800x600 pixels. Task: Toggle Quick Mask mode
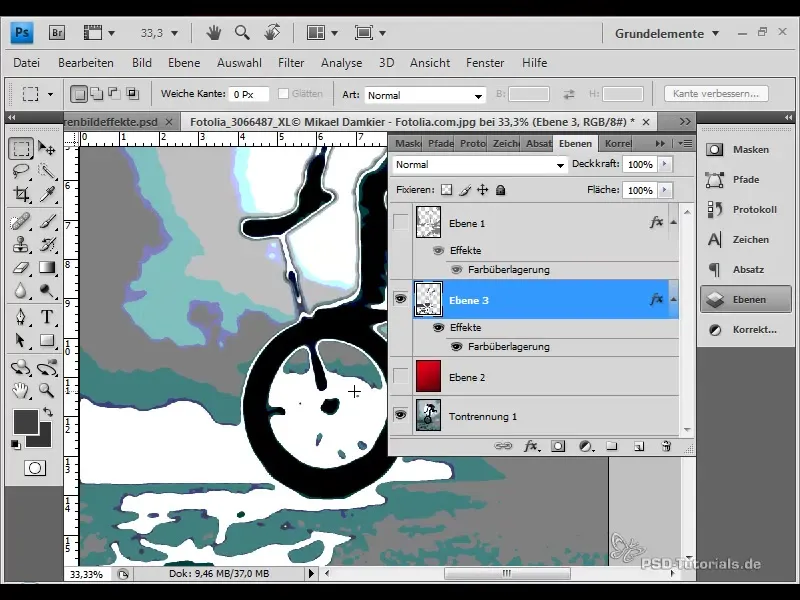pyautogui.click(x=35, y=468)
